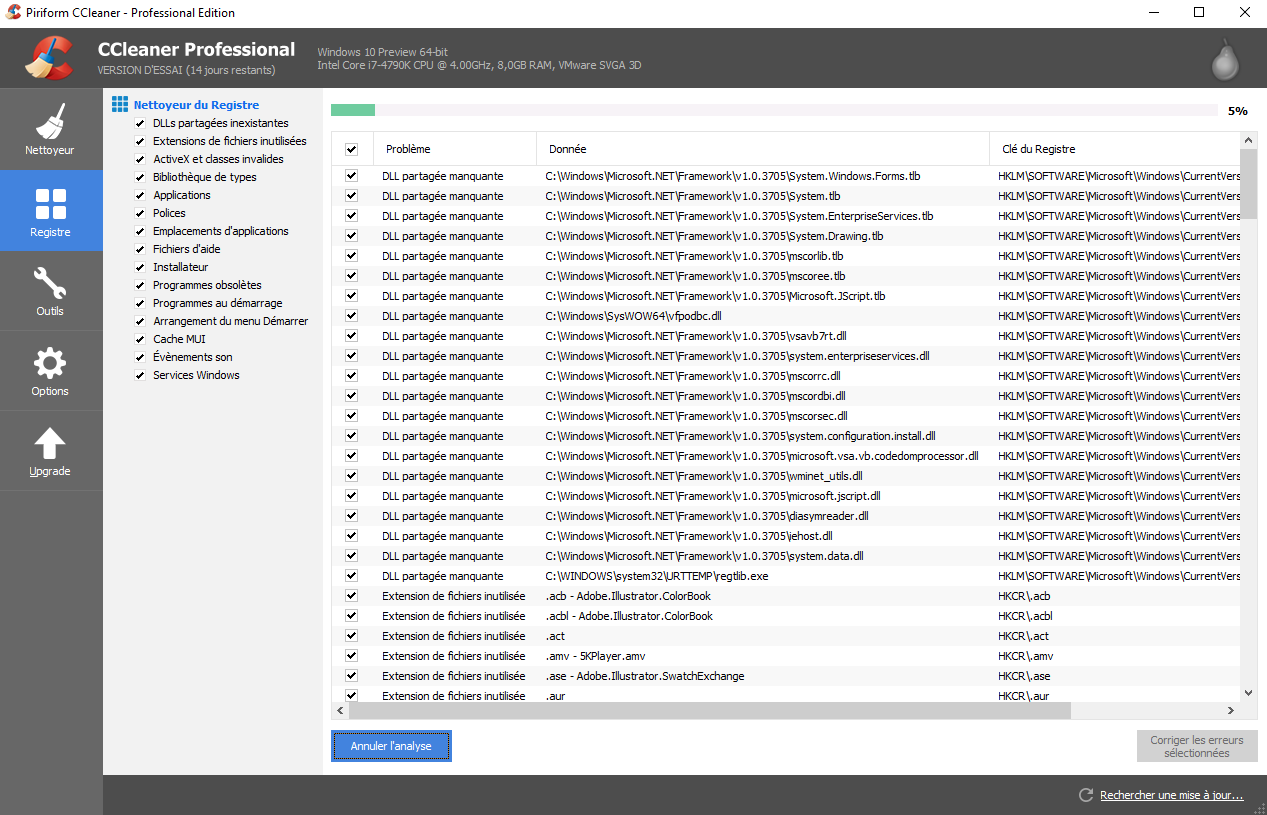Toggle the select-all checkbox in table header
Viewport: 1267px width, 815px height.
pos(351,149)
